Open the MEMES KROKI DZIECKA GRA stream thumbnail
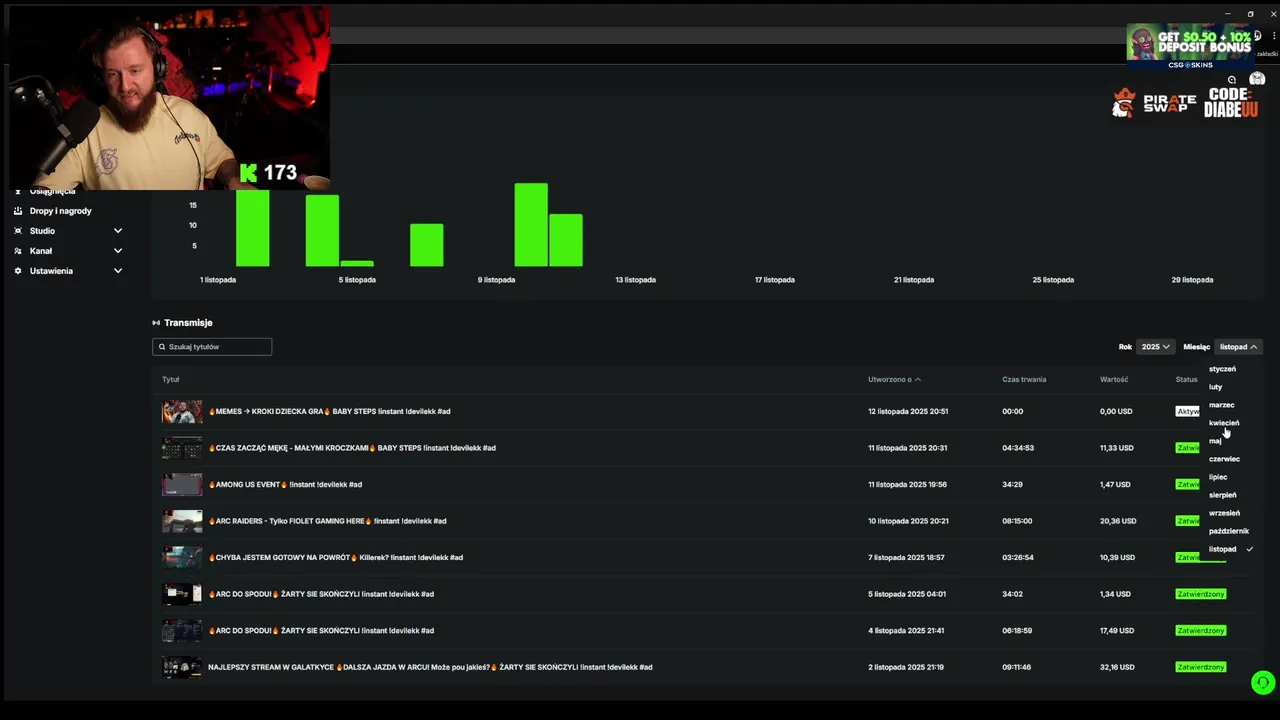Image resolution: width=1280 pixels, height=720 pixels. point(182,411)
